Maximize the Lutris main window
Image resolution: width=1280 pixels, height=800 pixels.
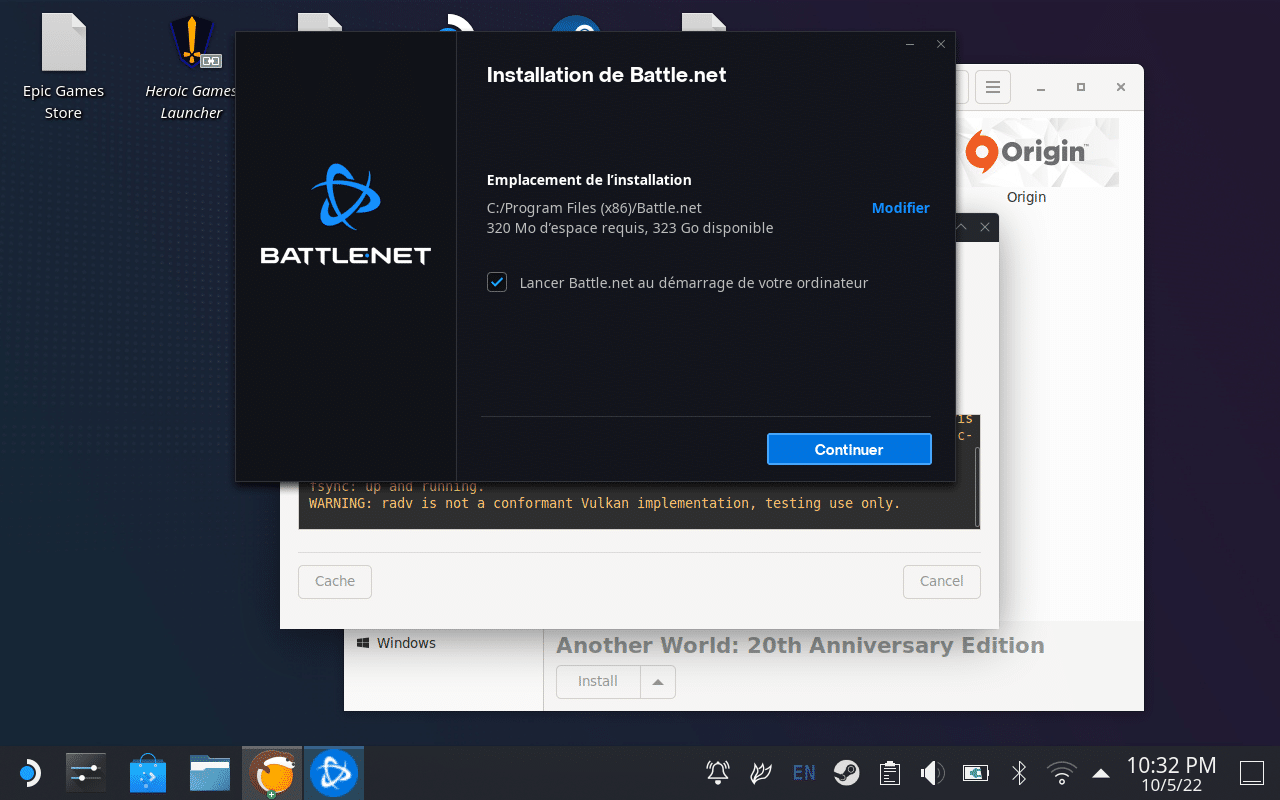pyautogui.click(x=1081, y=88)
